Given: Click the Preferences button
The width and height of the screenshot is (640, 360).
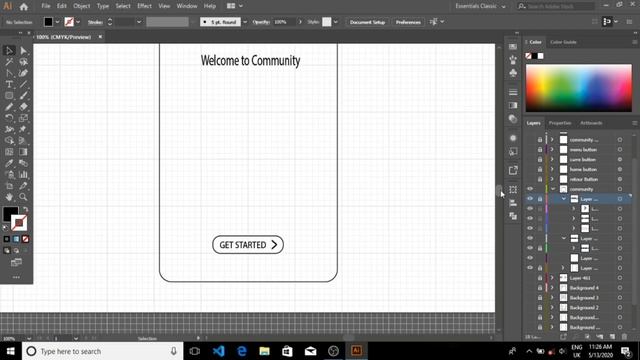Looking at the screenshot, I should click(x=408, y=22).
